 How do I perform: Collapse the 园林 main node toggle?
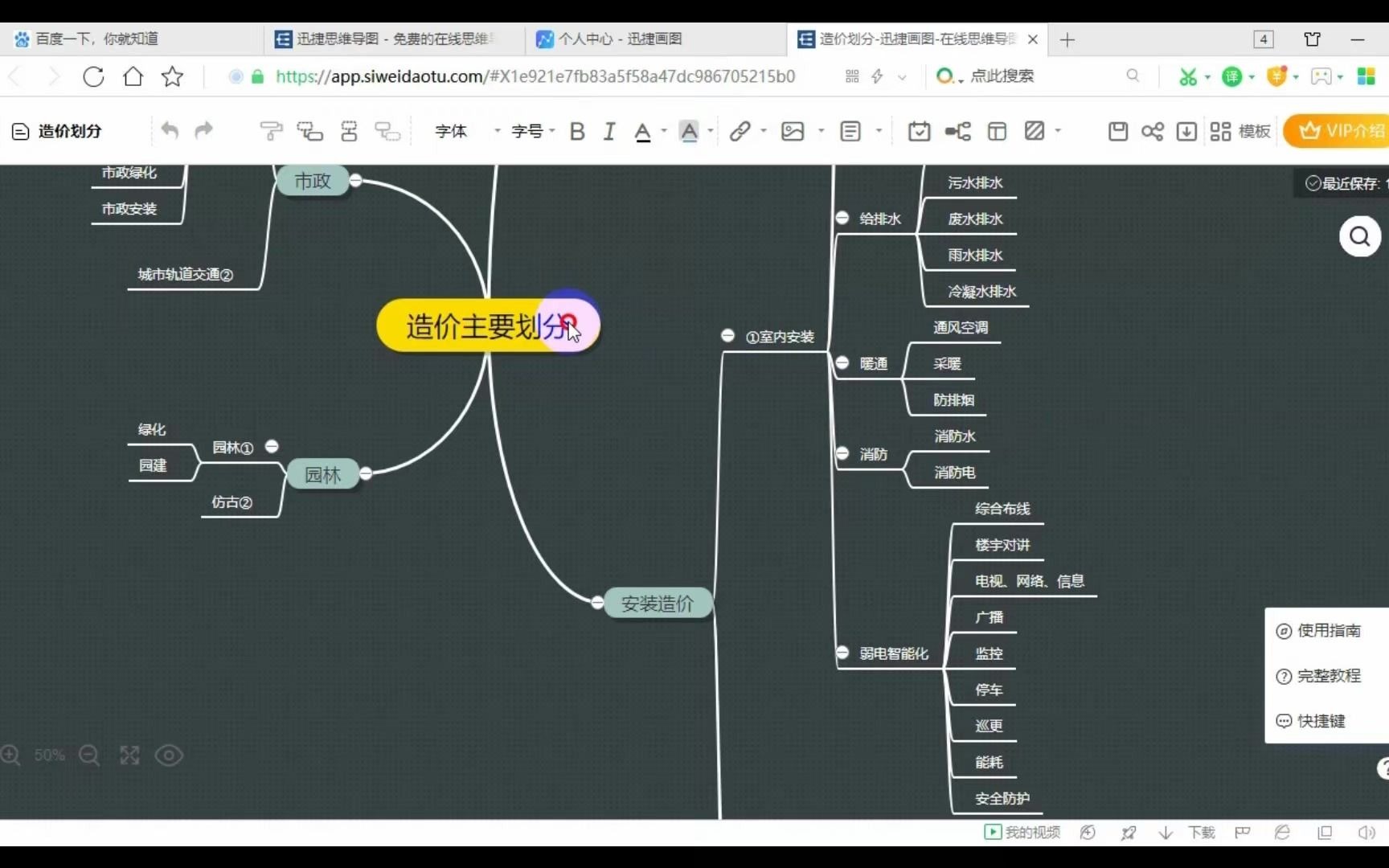(x=366, y=473)
